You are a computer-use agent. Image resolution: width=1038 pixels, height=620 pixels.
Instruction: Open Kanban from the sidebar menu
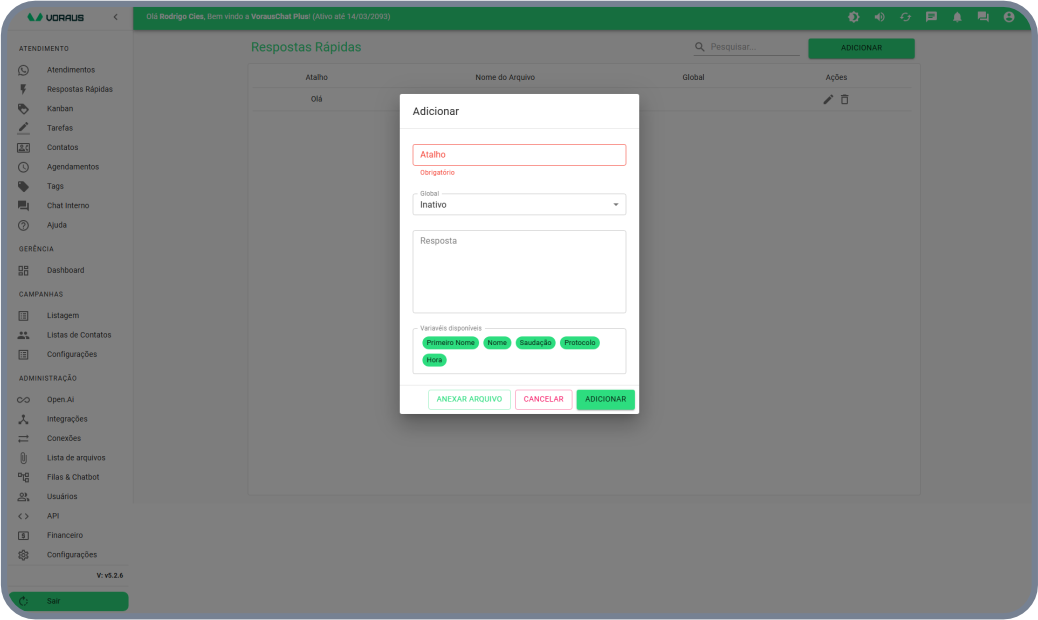point(60,108)
